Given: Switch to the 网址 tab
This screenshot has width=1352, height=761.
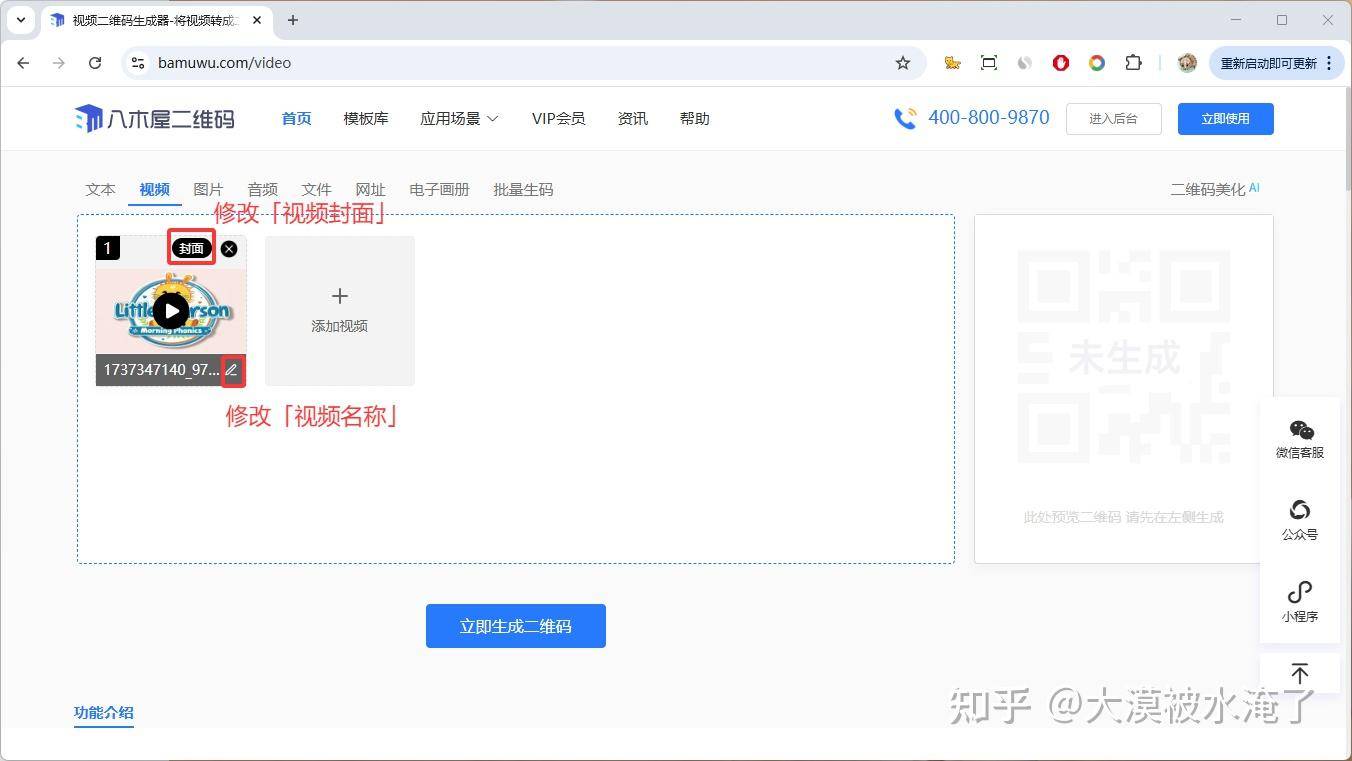Looking at the screenshot, I should coord(370,189).
